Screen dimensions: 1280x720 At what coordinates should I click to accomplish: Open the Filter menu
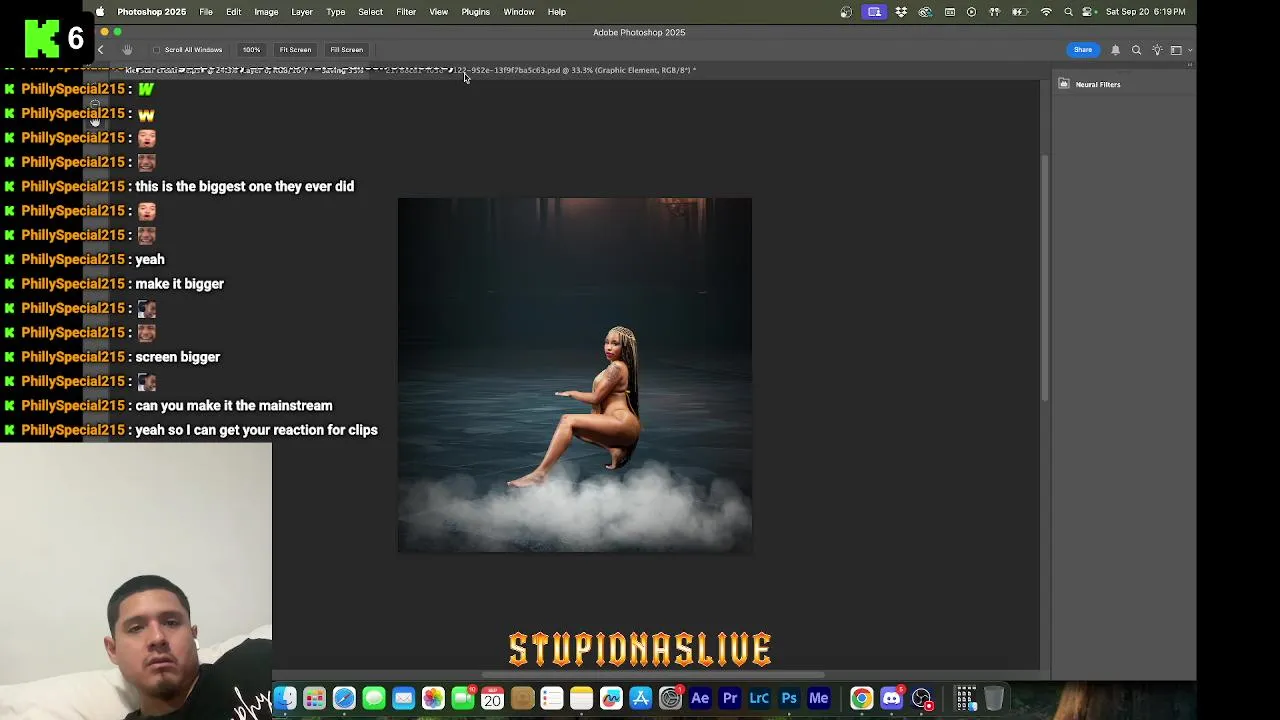[406, 12]
